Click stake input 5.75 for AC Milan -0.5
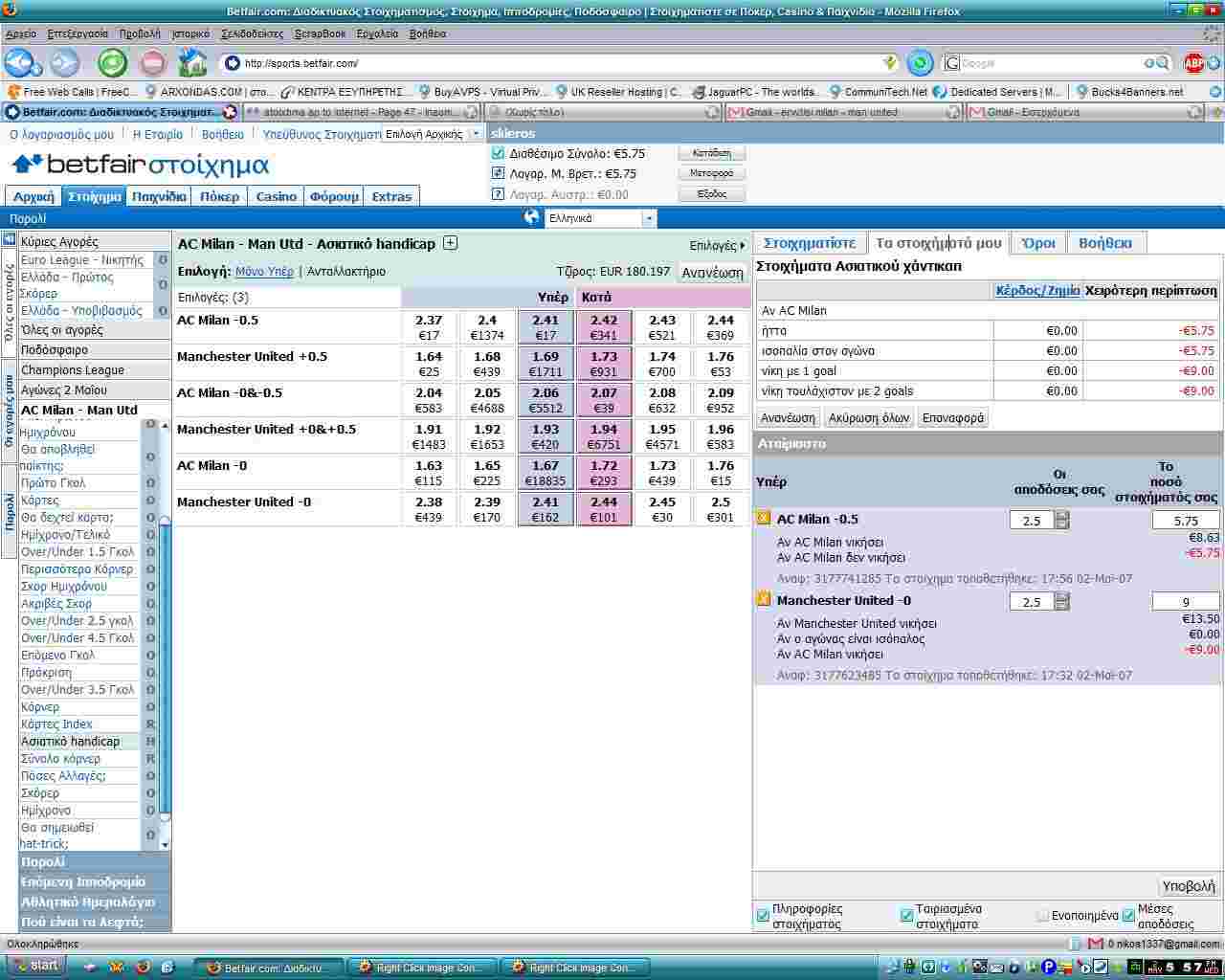1225x980 pixels. tap(1186, 521)
